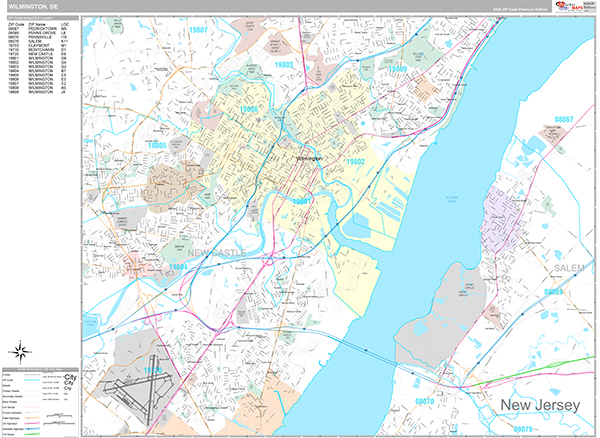600x438 pixels.
Task: Select the PEDRICKTOWN row in ZIP index
Action: tap(40, 28)
